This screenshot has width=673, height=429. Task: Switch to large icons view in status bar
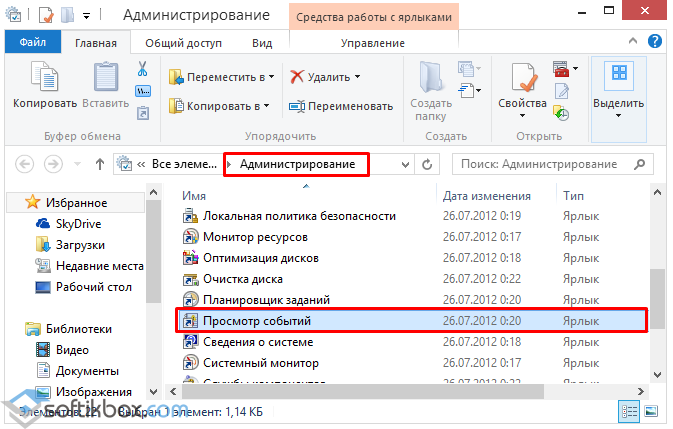649,410
